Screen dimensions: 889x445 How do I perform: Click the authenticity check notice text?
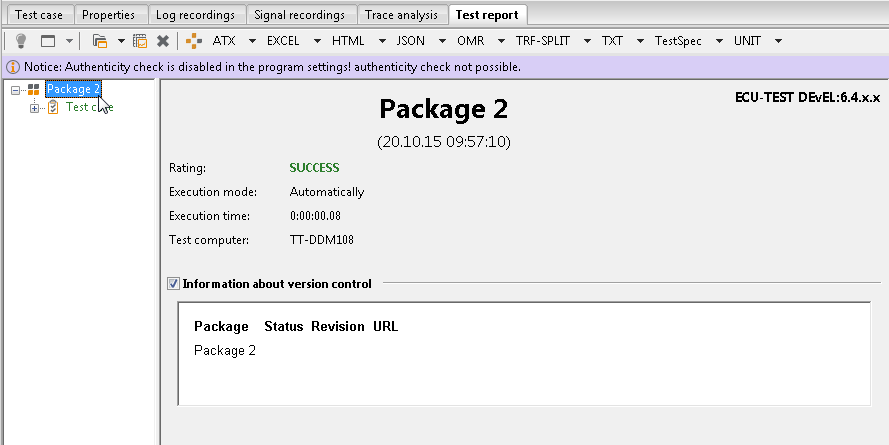tap(272, 67)
